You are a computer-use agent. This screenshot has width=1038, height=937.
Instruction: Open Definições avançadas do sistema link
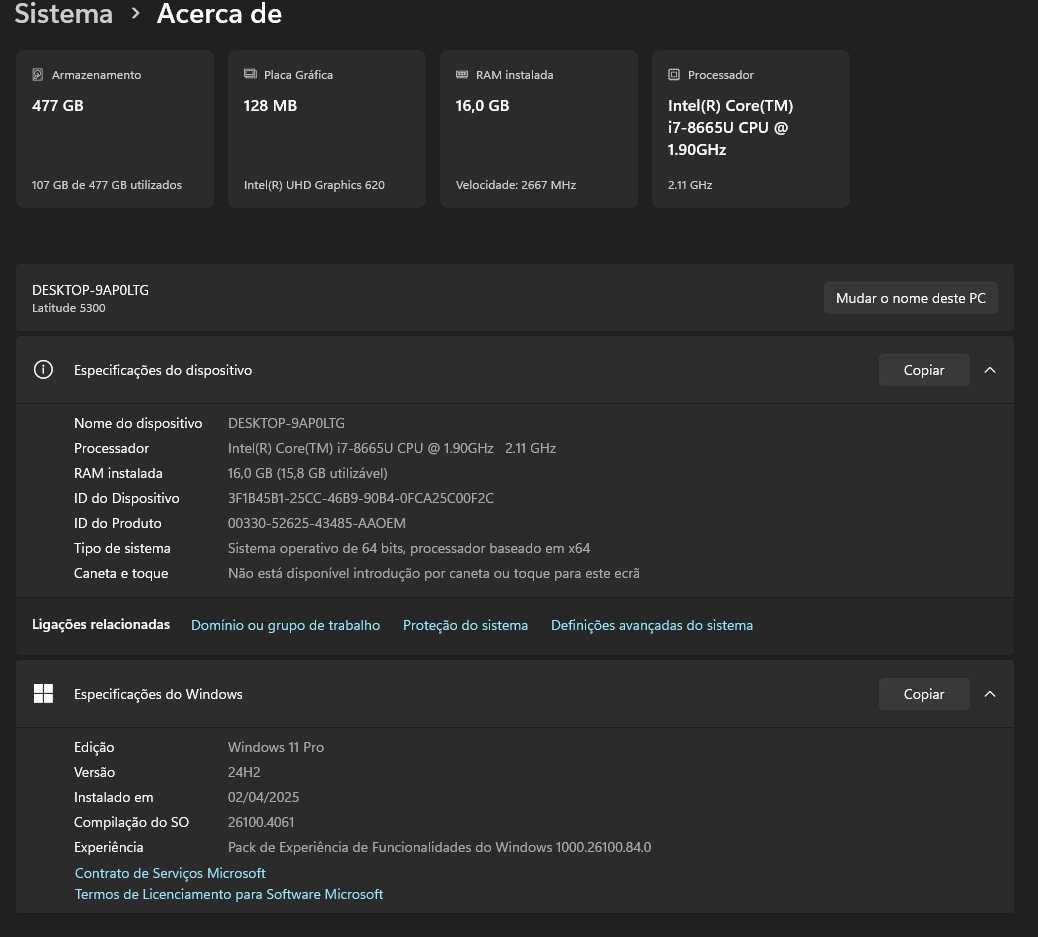click(652, 625)
